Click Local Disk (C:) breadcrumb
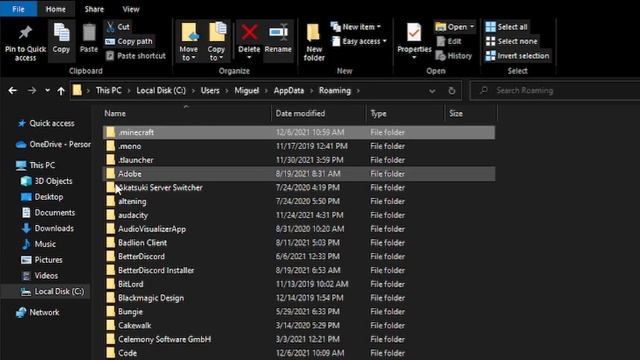Viewport: 640px width, 360px height. click(x=161, y=91)
